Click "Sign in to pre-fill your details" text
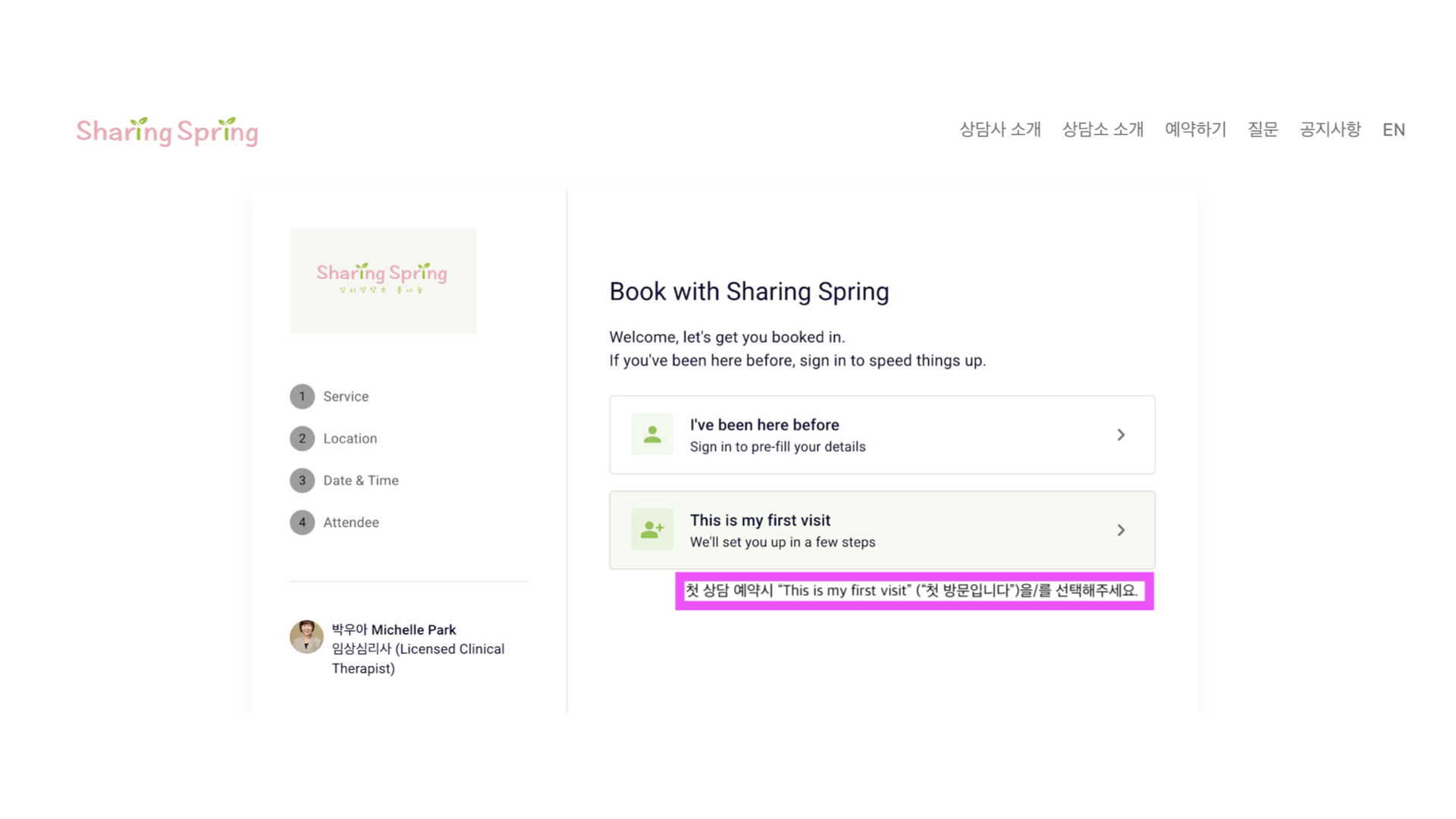The width and height of the screenshot is (1456, 819). [x=777, y=447]
